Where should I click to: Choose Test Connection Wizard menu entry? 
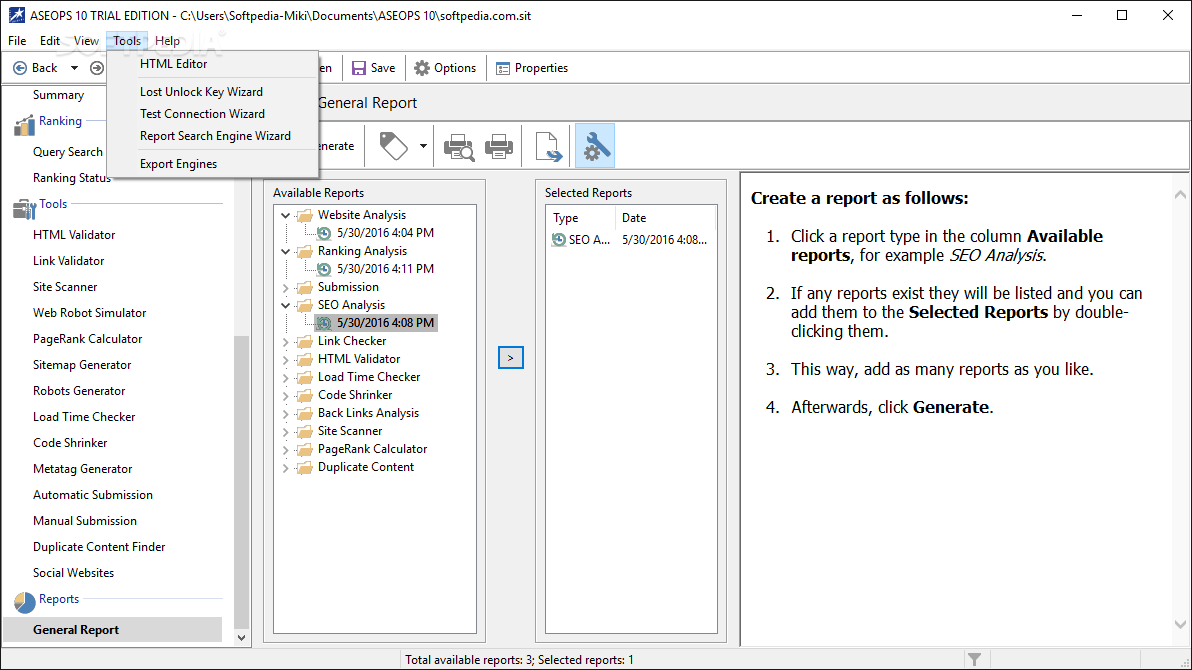pos(202,114)
